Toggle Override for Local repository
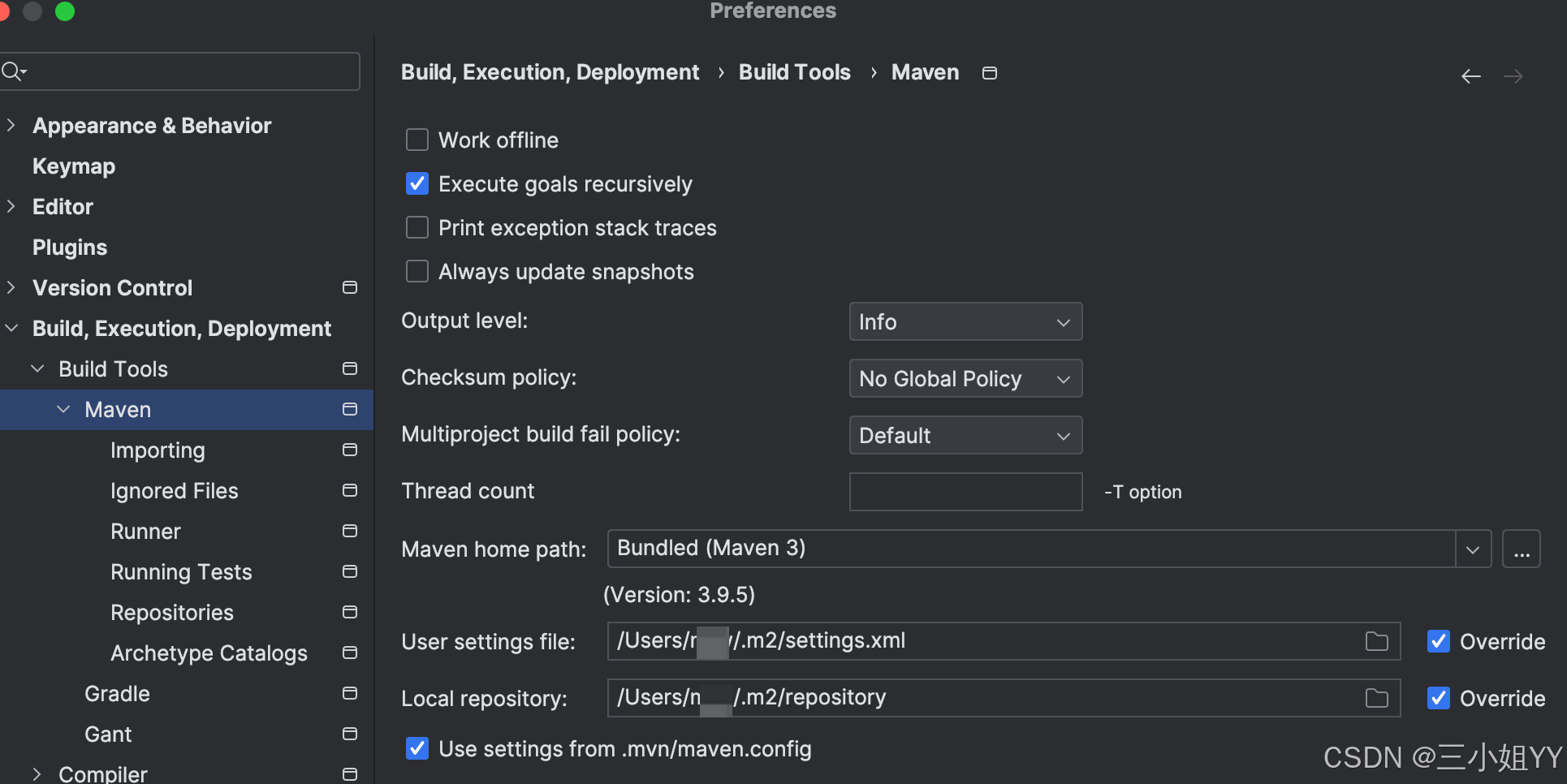 (1439, 698)
